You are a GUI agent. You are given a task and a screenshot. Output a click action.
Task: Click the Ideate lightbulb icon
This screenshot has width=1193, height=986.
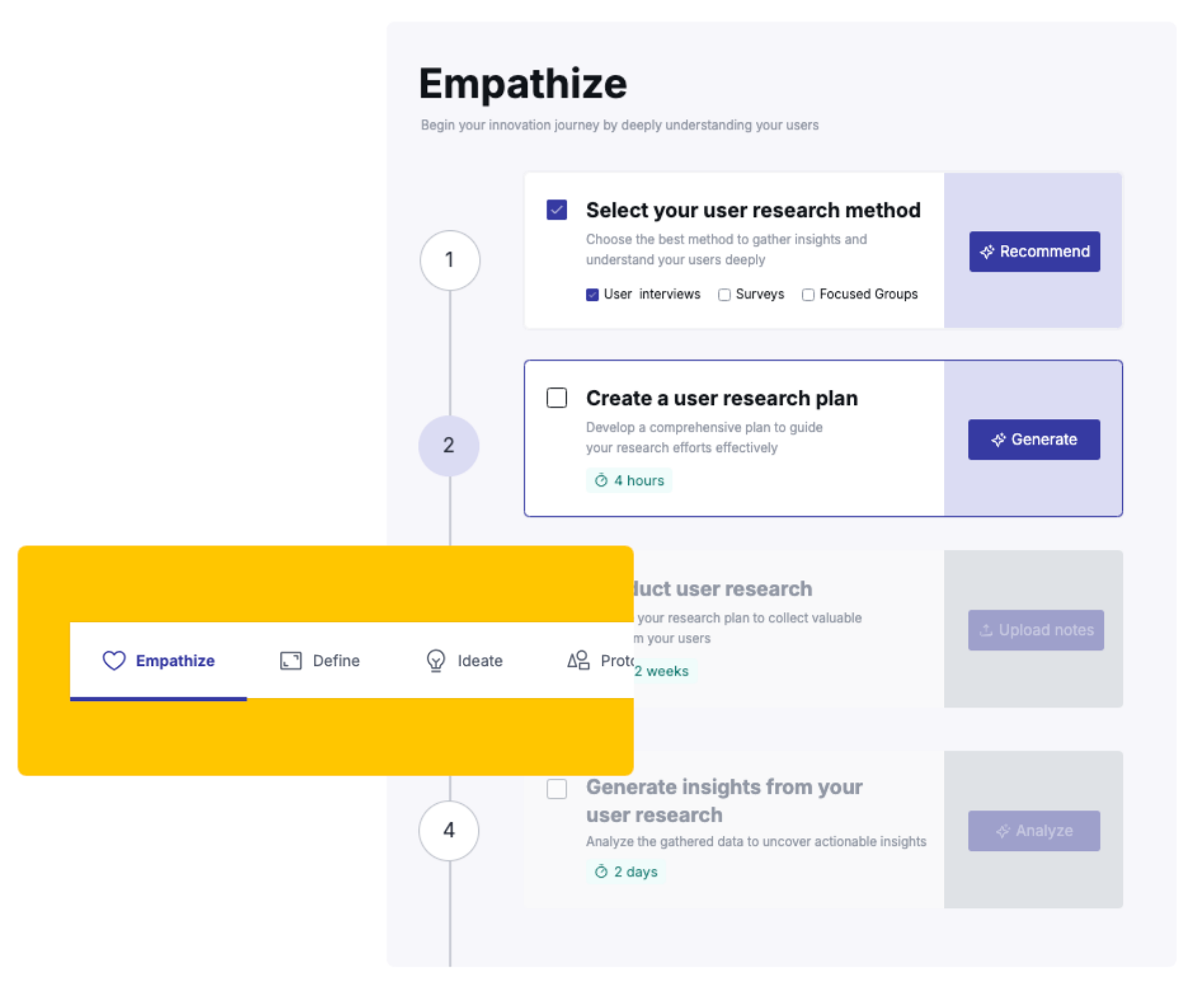[x=436, y=661]
